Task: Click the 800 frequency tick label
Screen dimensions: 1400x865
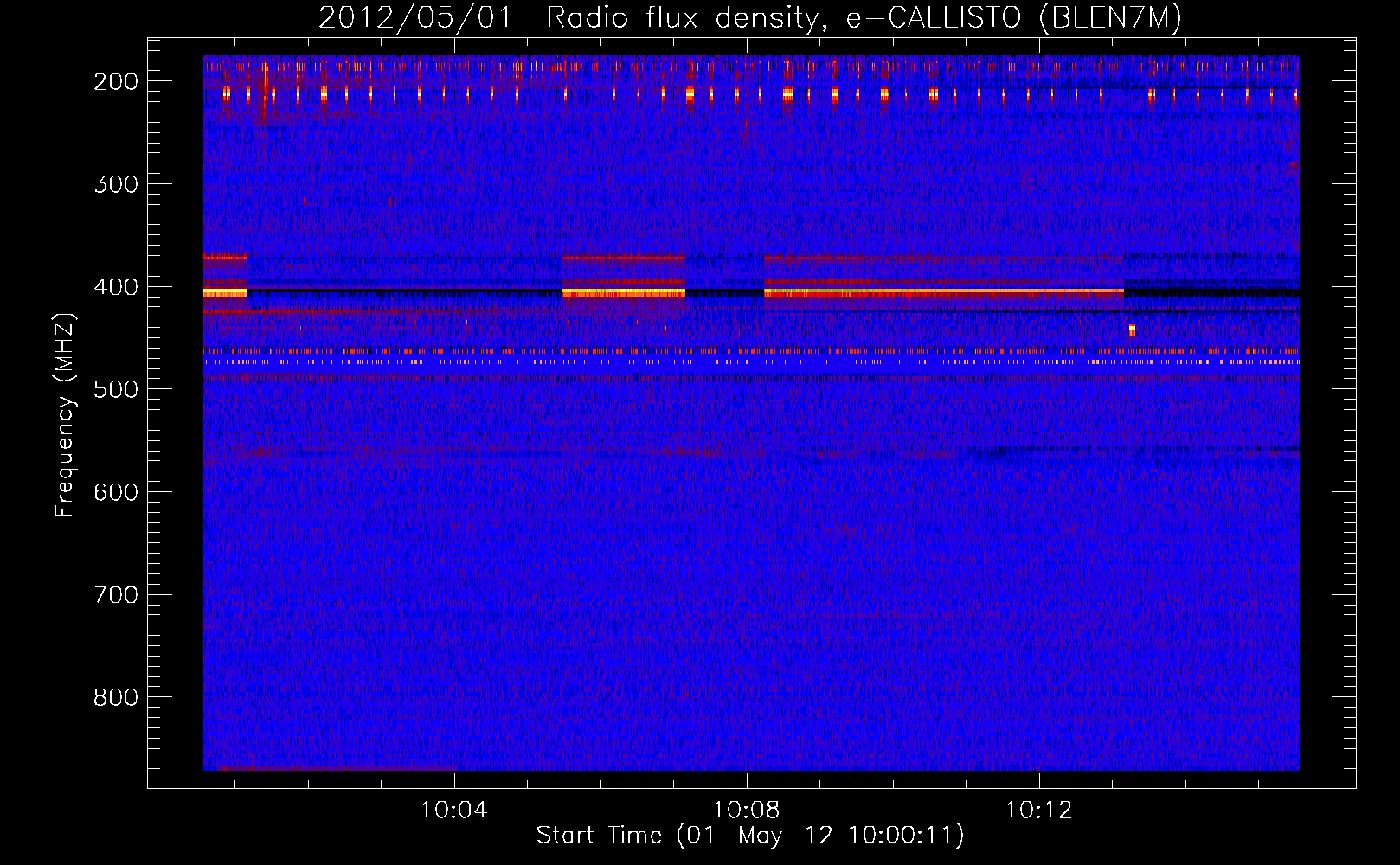Action: click(x=116, y=697)
